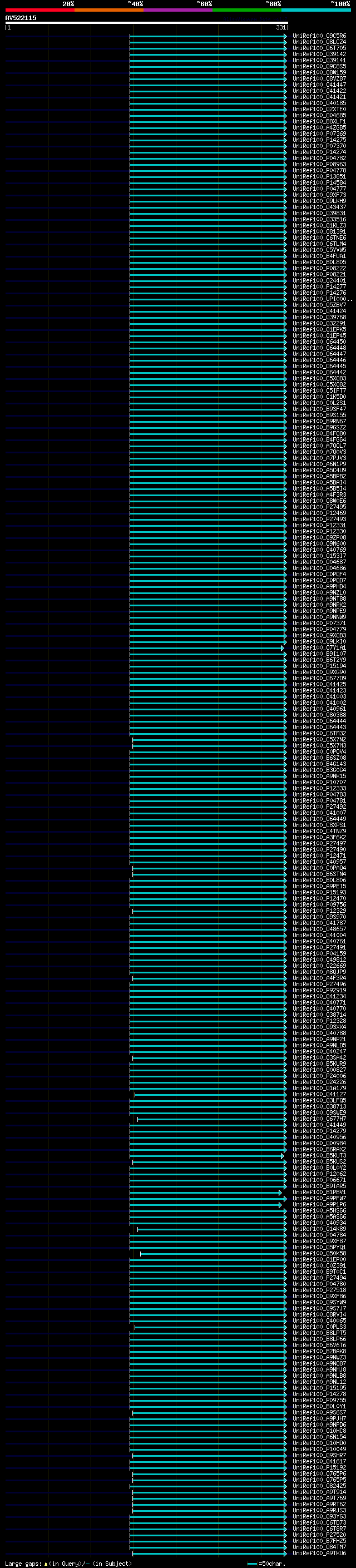The width and height of the screenshot is (356, 1568).
Task: Click the label UniRef100_P92919
Action: [319, 990]
